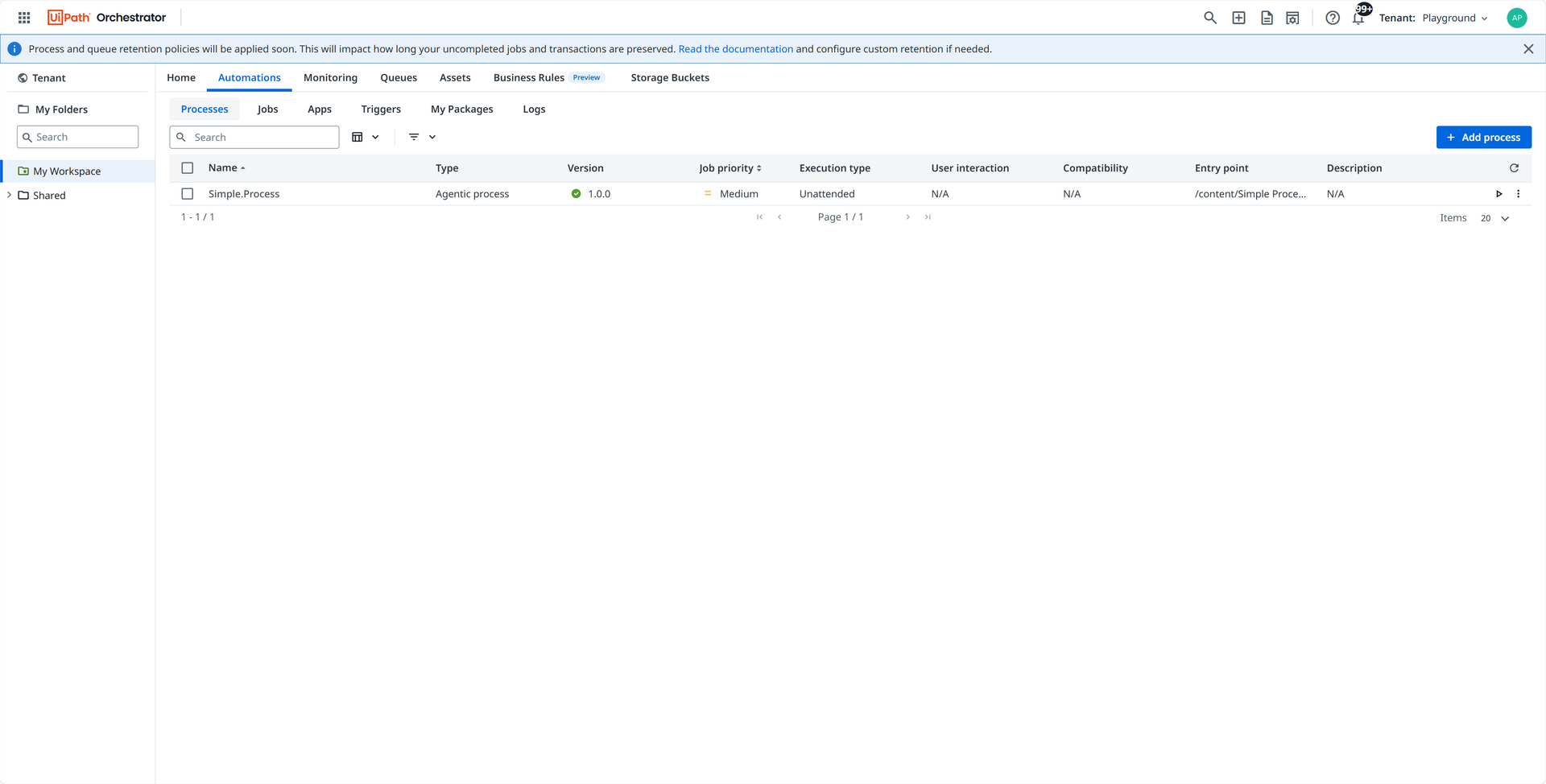Open the app launcher grid icon
Image resolution: width=1546 pixels, height=784 pixels.
[24, 18]
